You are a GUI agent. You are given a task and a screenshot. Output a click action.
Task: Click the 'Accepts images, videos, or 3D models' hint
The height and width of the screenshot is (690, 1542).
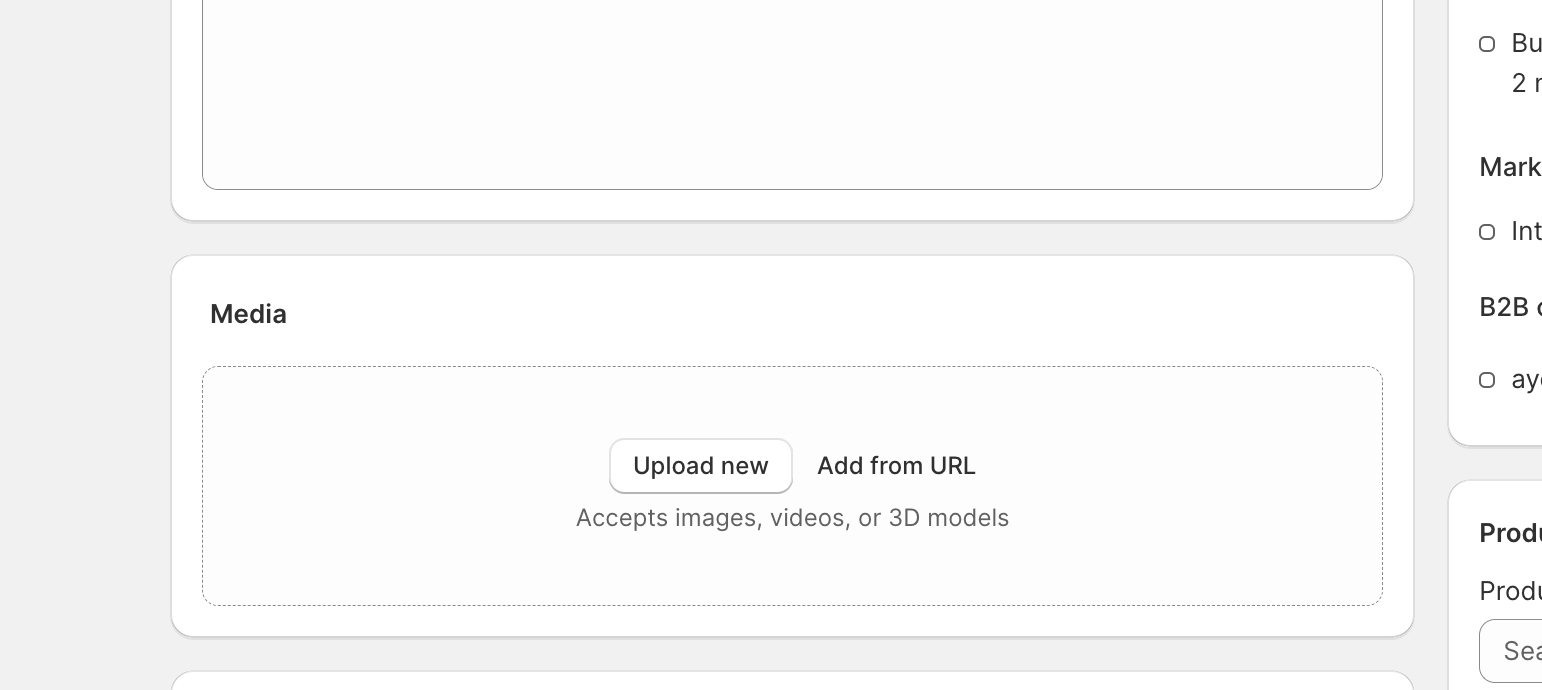pyautogui.click(x=792, y=518)
